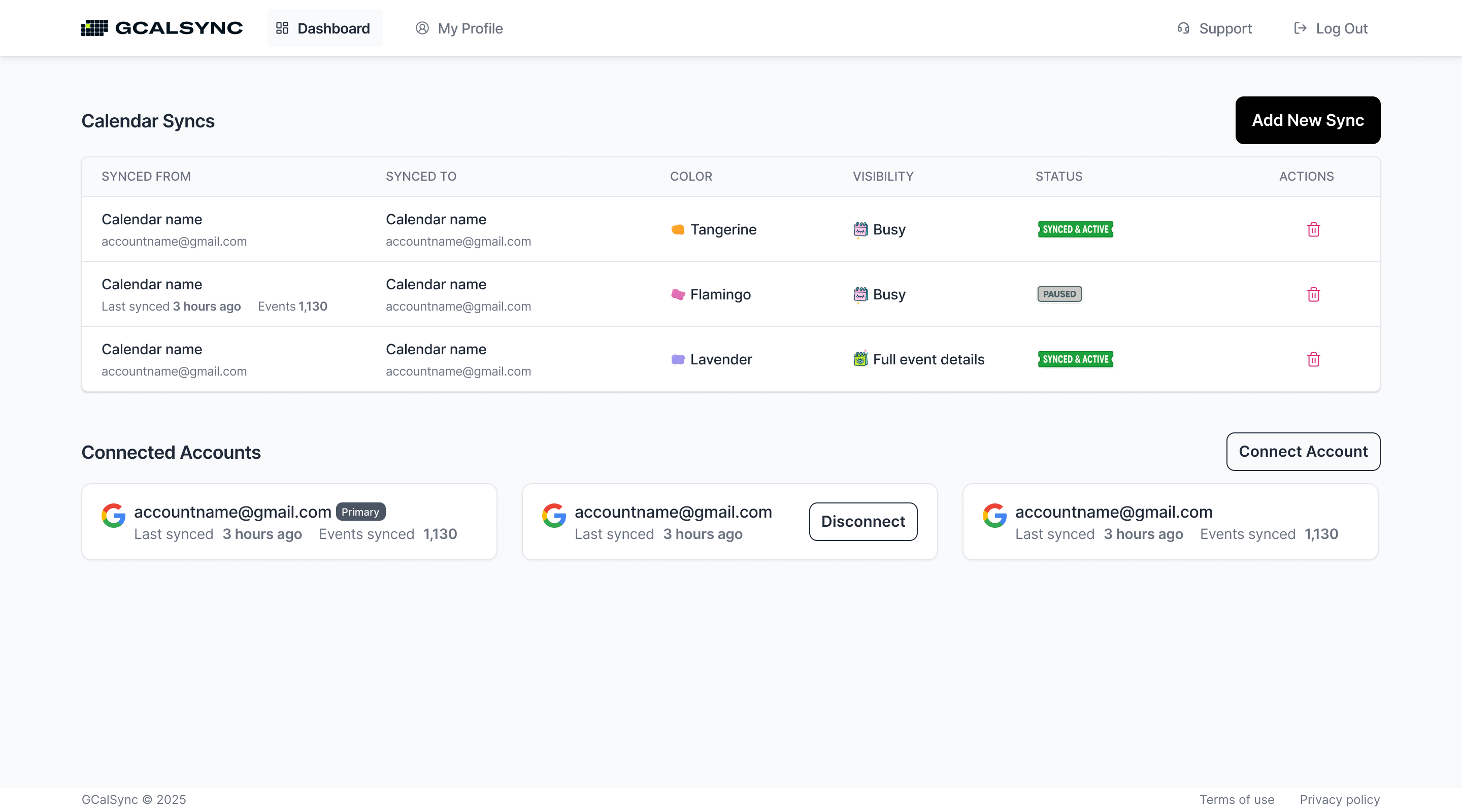Image resolution: width=1462 pixels, height=812 pixels.
Task: Open the Privacy policy link
Action: pyautogui.click(x=1340, y=799)
